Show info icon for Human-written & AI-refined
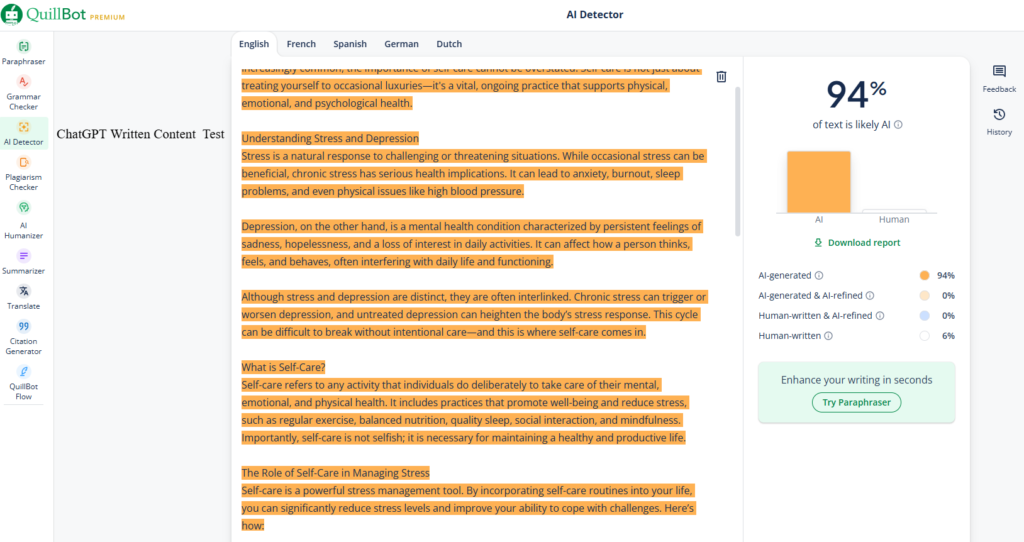 click(x=880, y=316)
